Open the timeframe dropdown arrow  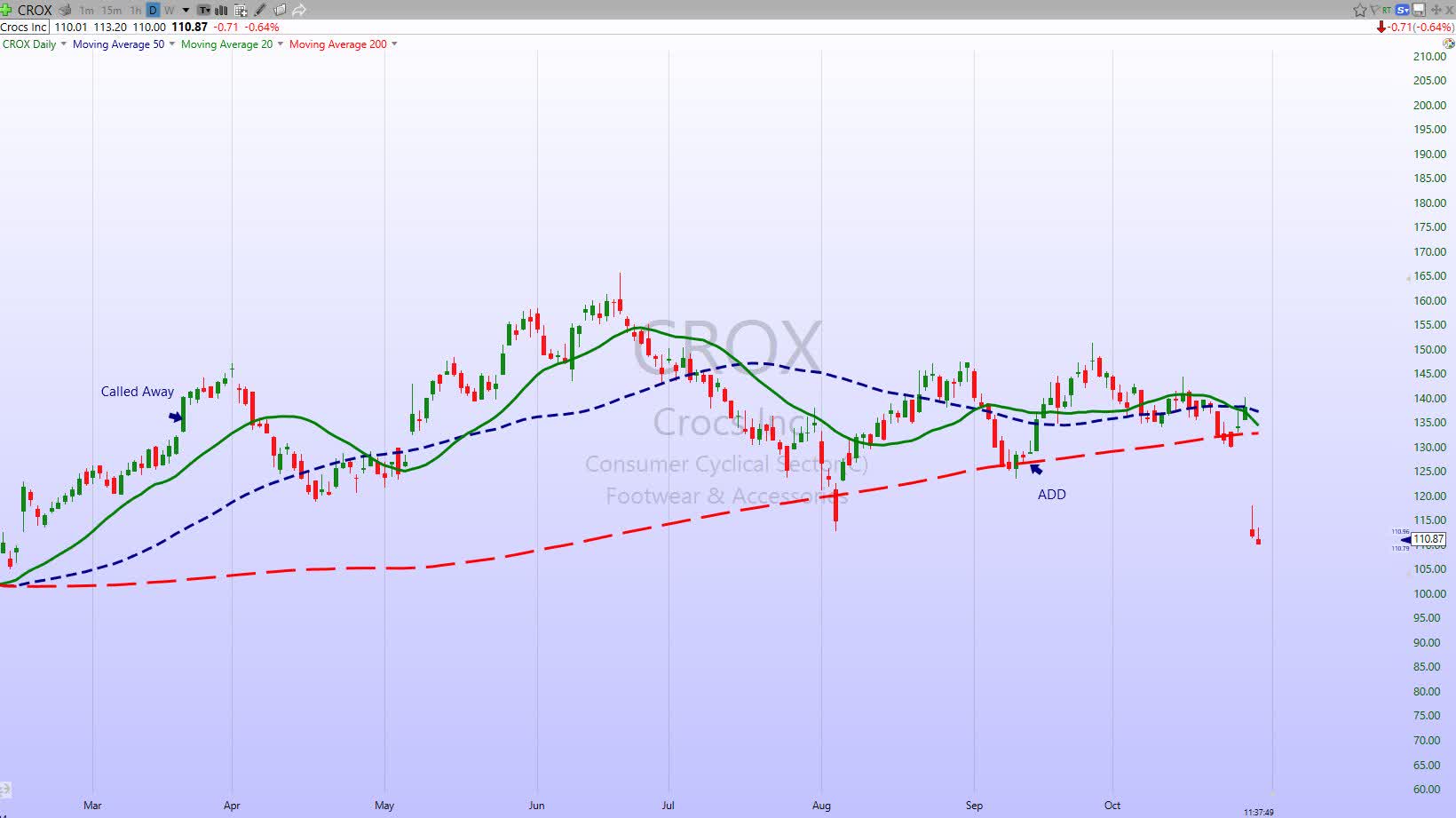[x=186, y=10]
